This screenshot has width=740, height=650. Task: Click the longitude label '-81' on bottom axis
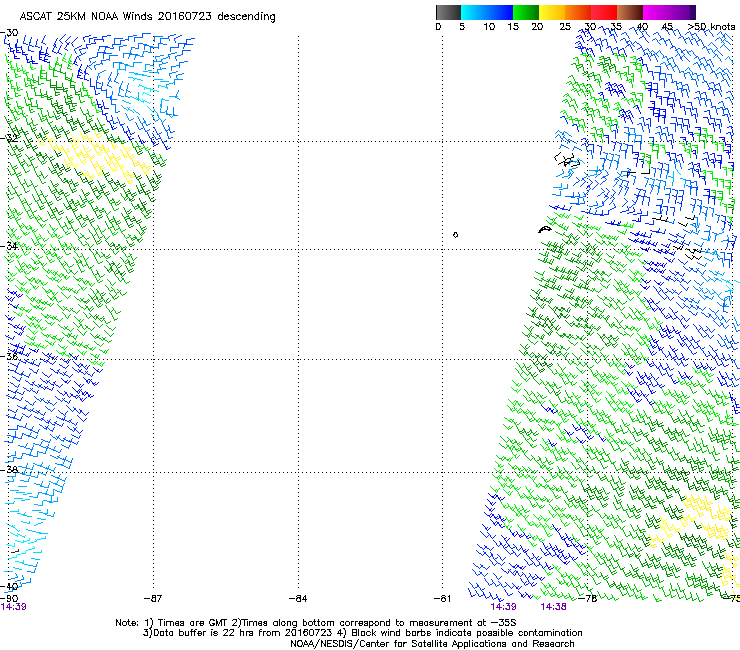(442, 599)
